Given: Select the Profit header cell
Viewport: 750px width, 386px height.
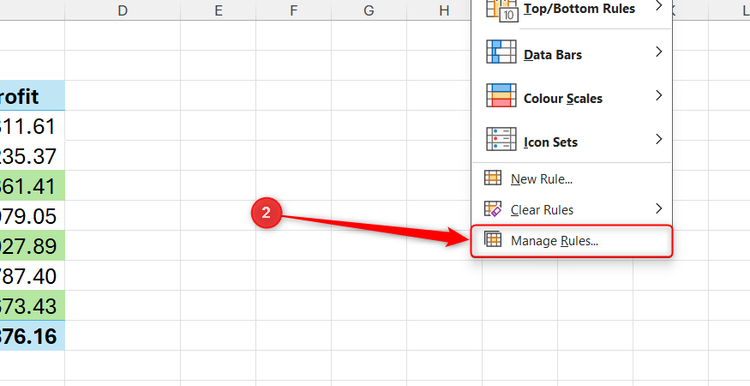Looking at the screenshot, I should 32,96.
